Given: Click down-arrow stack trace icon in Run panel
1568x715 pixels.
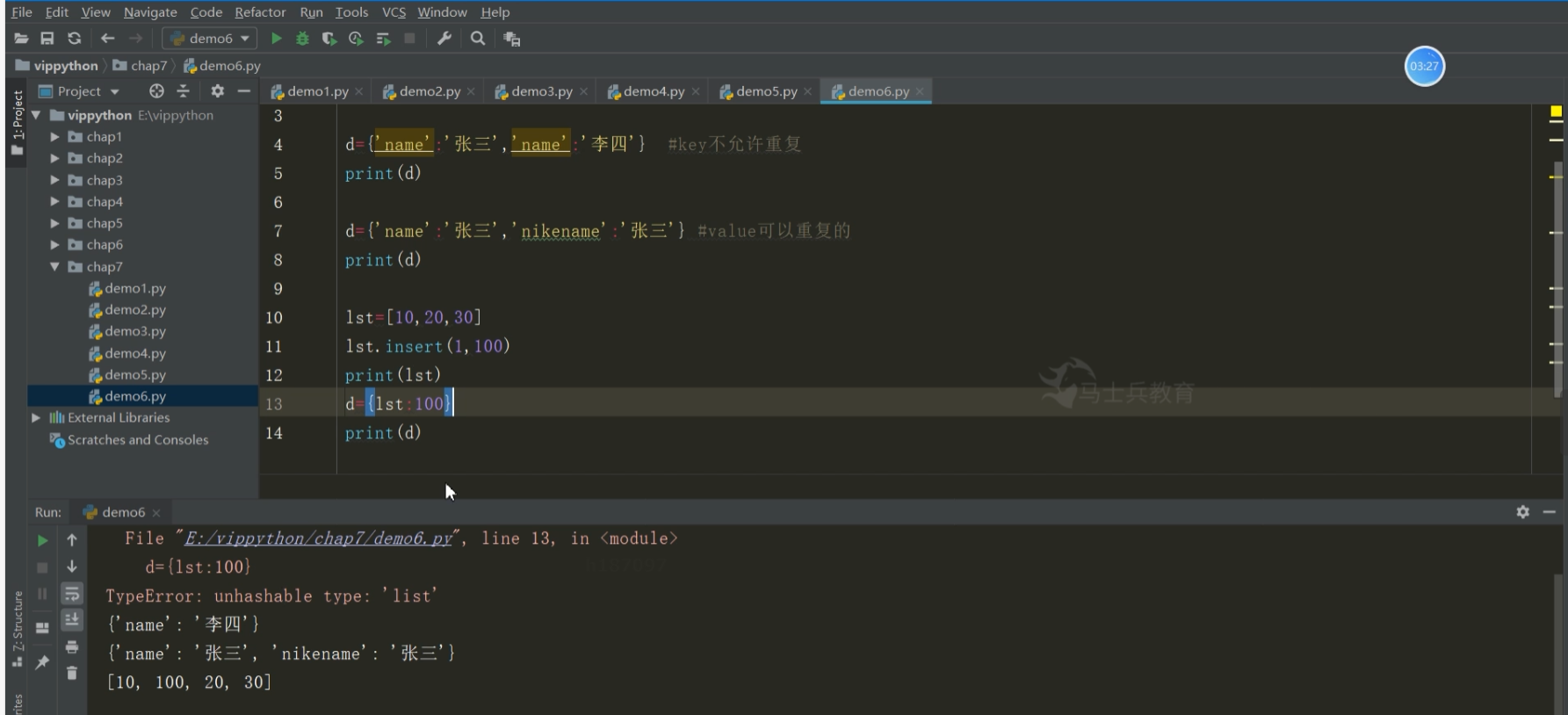Looking at the screenshot, I should (x=72, y=567).
